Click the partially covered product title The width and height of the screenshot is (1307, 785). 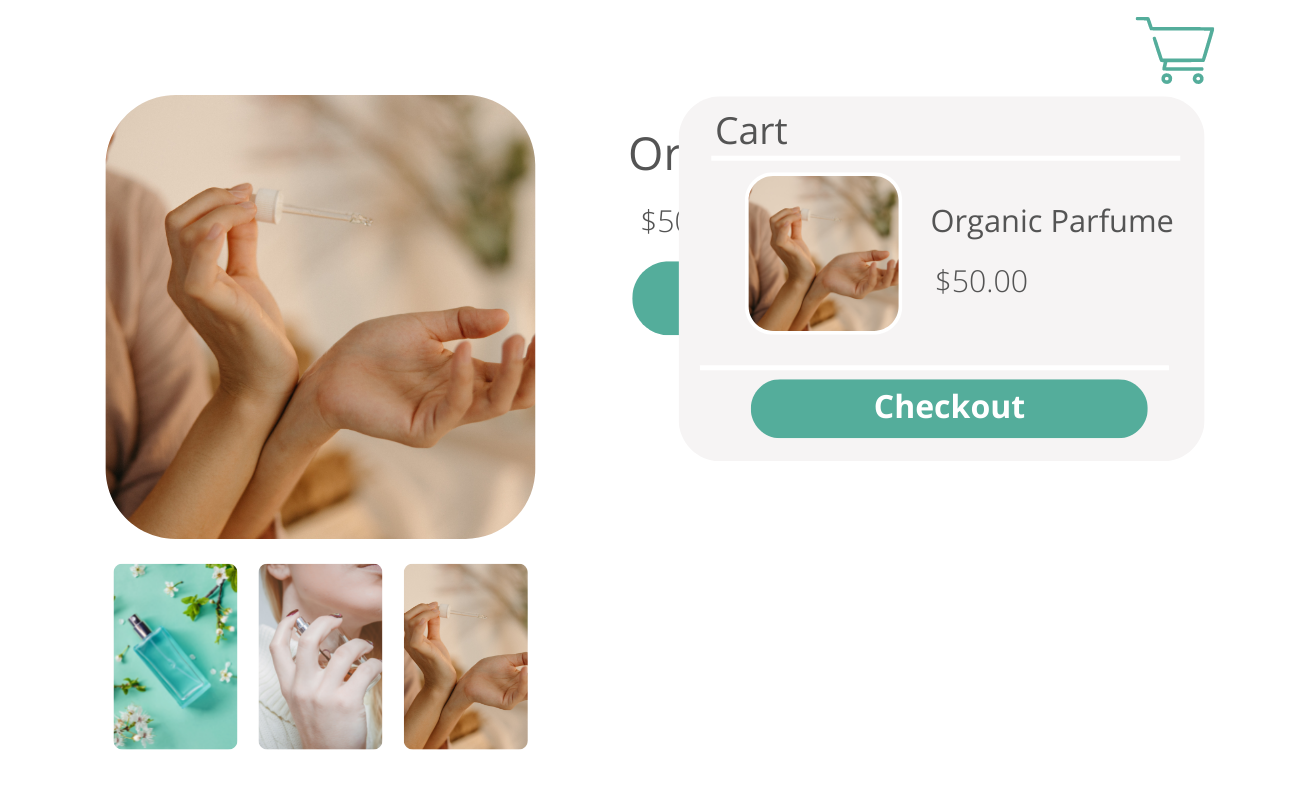(x=654, y=155)
